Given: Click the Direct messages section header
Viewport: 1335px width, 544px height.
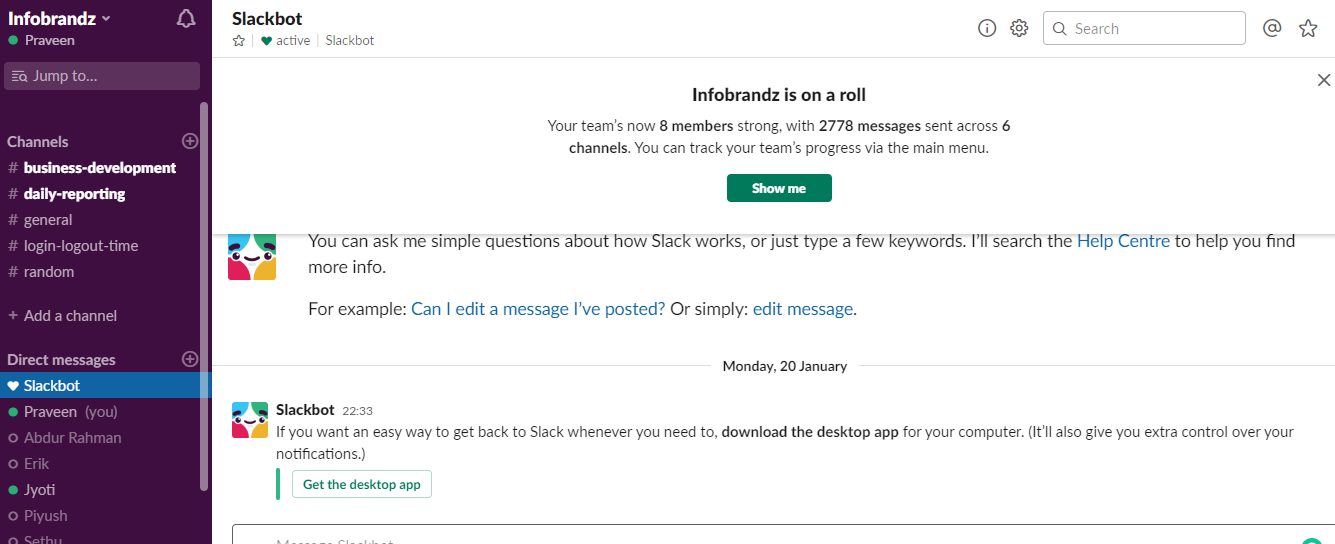Looking at the screenshot, I should (x=61, y=360).
